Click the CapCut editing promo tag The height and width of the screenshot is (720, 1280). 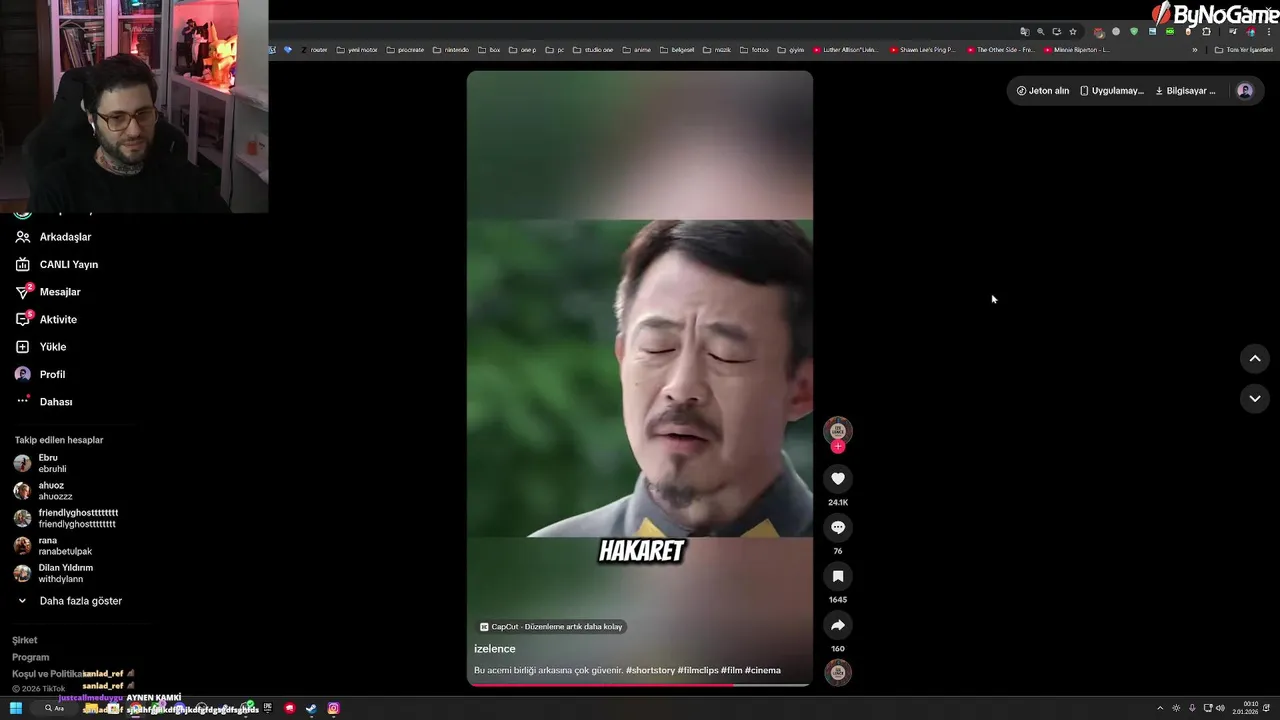click(551, 627)
